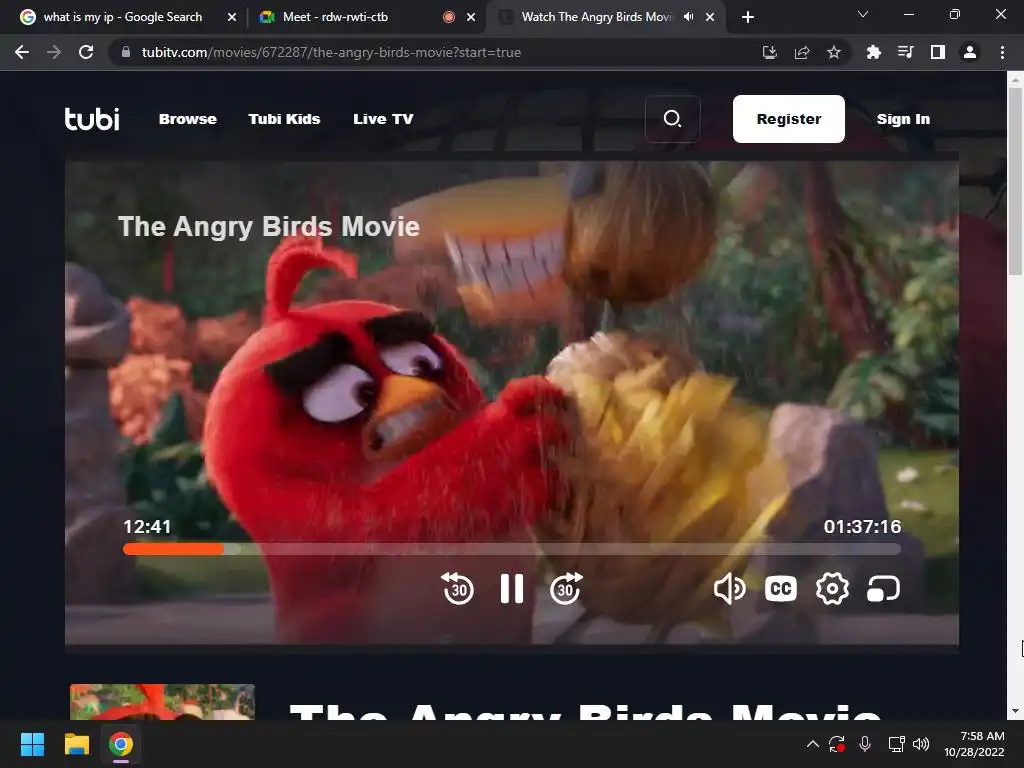Click Chrome taskbar icon
Viewport: 1024px width, 768px height.
[x=121, y=744]
